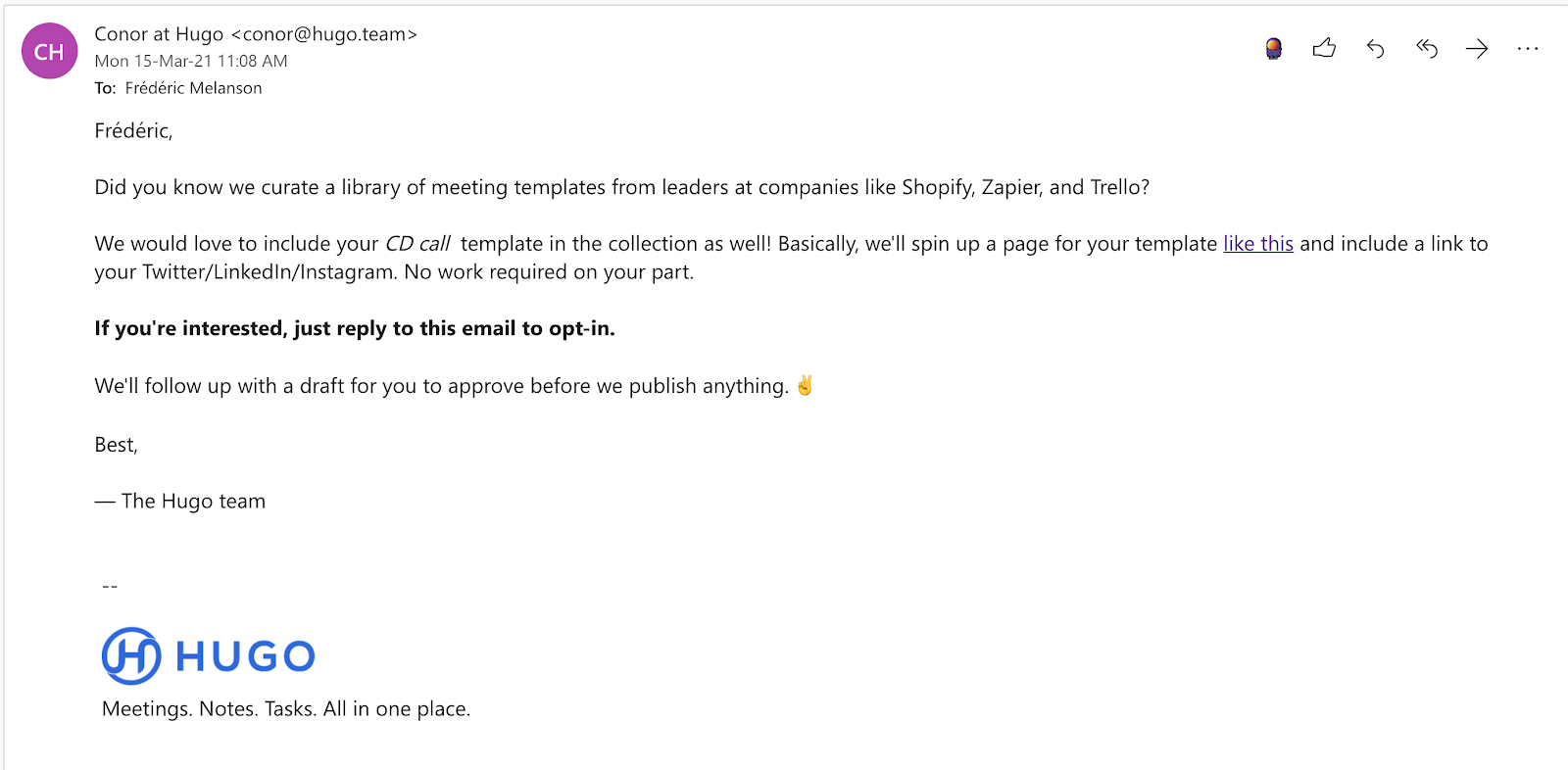
Task: Click the "Frédéric," greeting line
Action: point(133,131)
